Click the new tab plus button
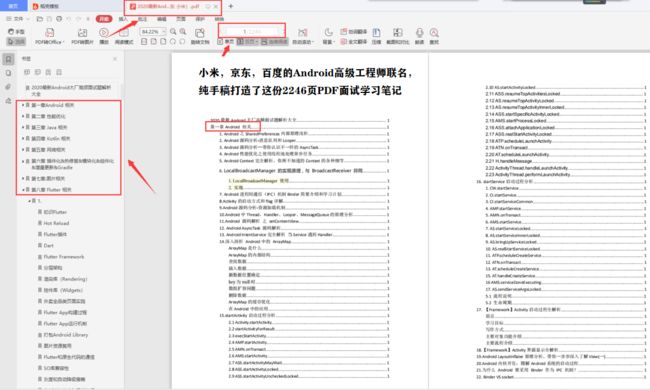This screenshot has height=390, width=650. 231,6
